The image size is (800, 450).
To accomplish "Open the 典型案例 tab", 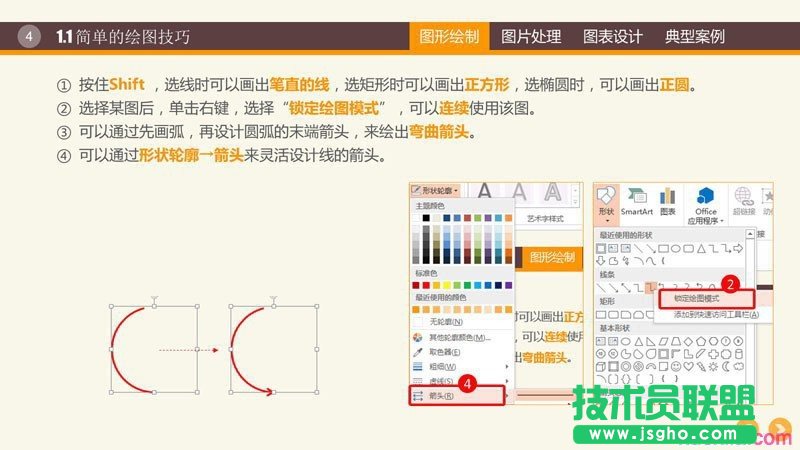I will pos(694,36).
